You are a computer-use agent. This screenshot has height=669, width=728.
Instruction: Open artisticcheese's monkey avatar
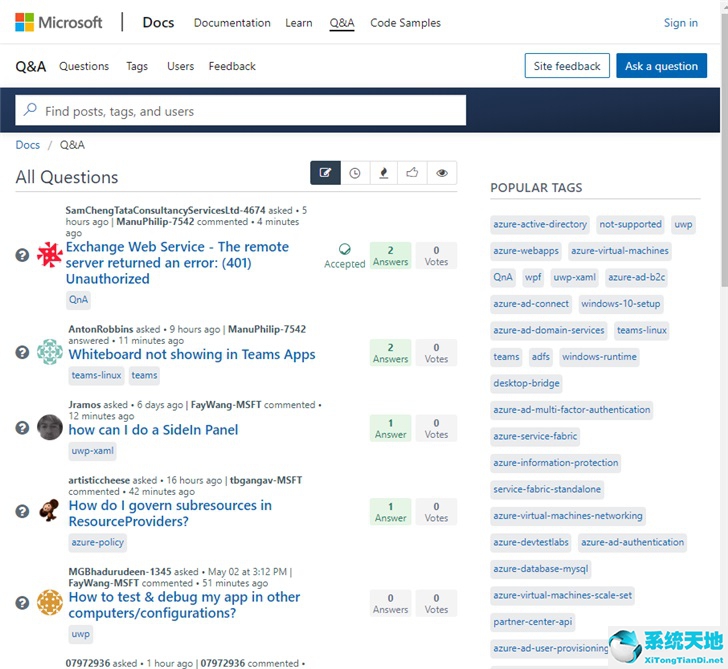pos(50,511)
